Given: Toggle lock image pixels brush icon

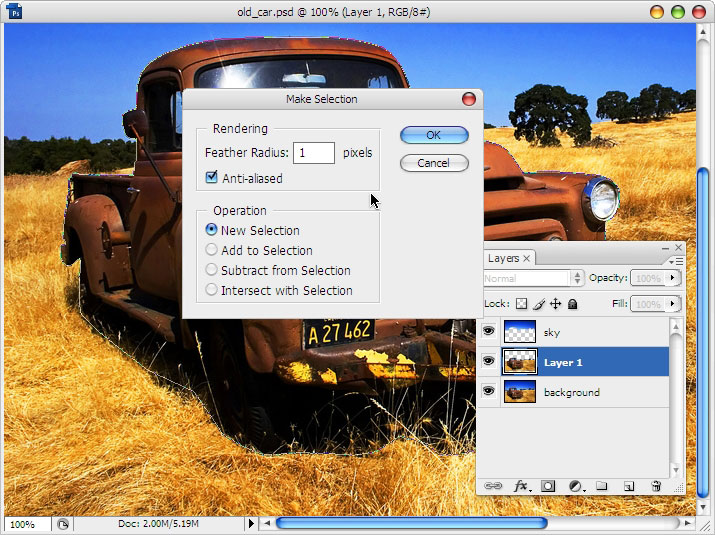Looking at the screenshot, I should [x=539, y=304].
